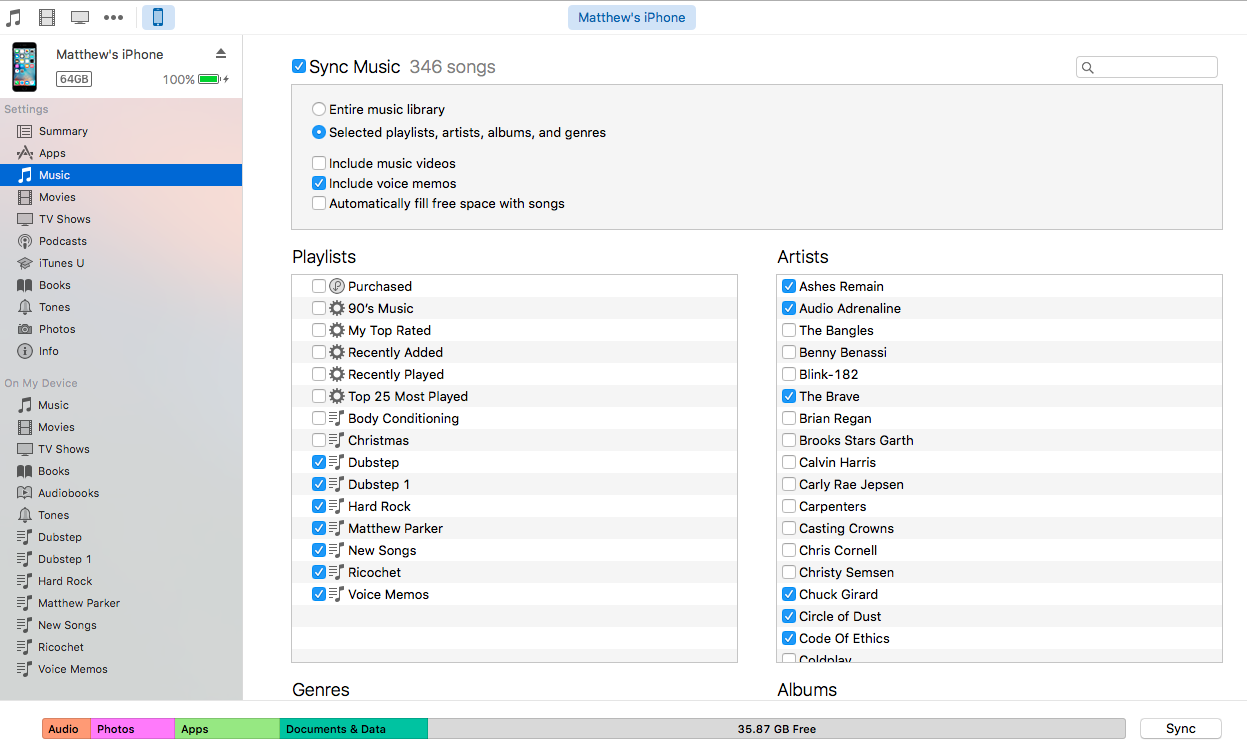1247x748 pixels.
Task: Click the Purchased playlist icon
Action: [337, 286]
